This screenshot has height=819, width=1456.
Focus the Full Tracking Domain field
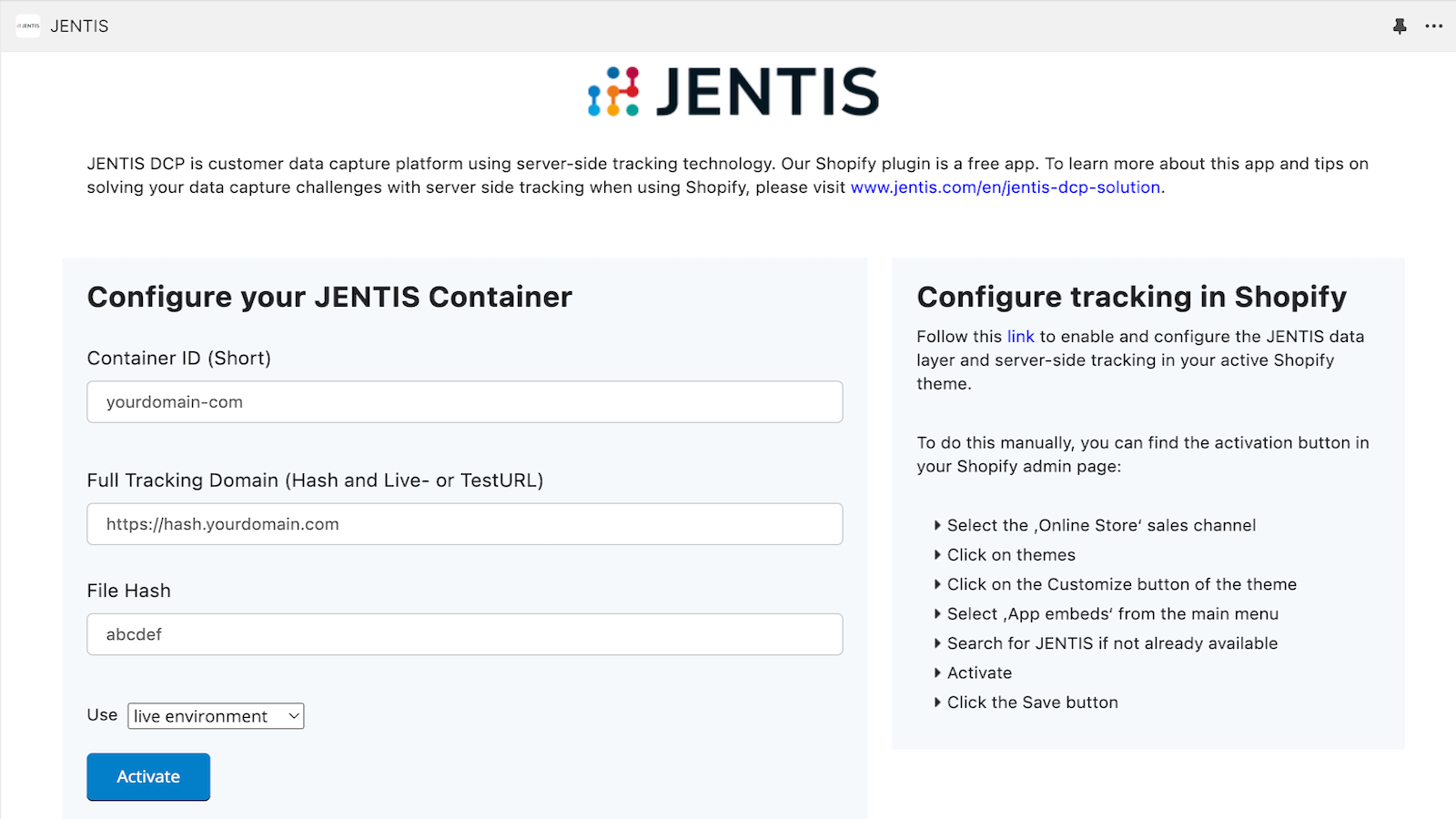tap(465, 524)
